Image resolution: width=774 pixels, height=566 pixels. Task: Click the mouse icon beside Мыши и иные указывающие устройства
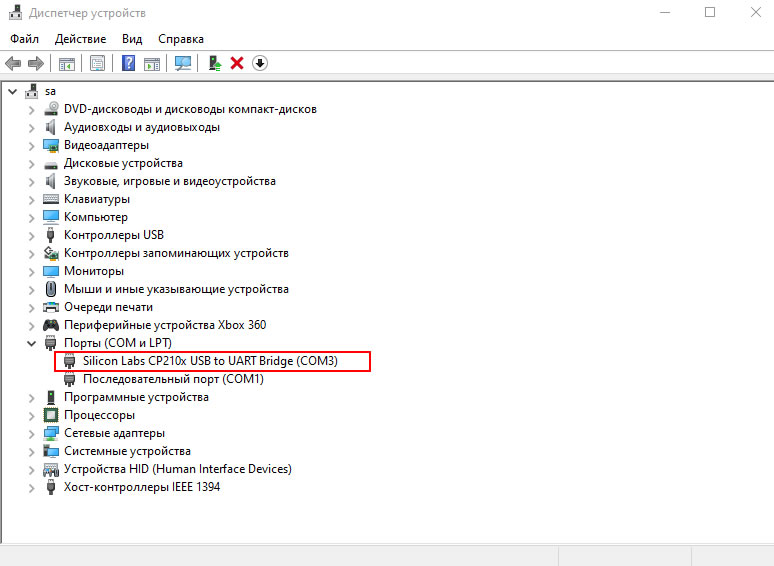51,289
